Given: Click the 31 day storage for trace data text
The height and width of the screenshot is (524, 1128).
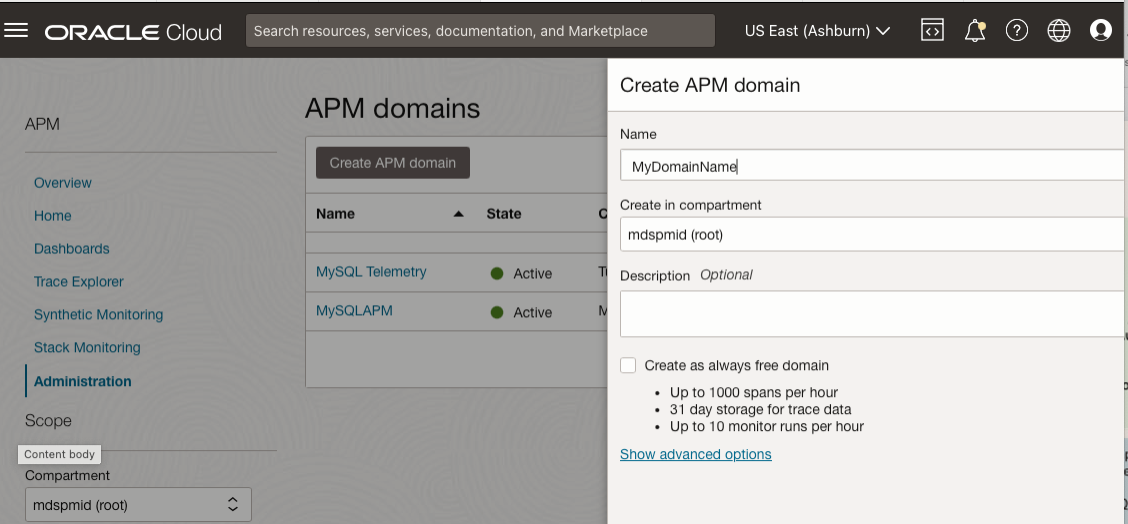Looking at the screenshot, I should coord(760,409).
